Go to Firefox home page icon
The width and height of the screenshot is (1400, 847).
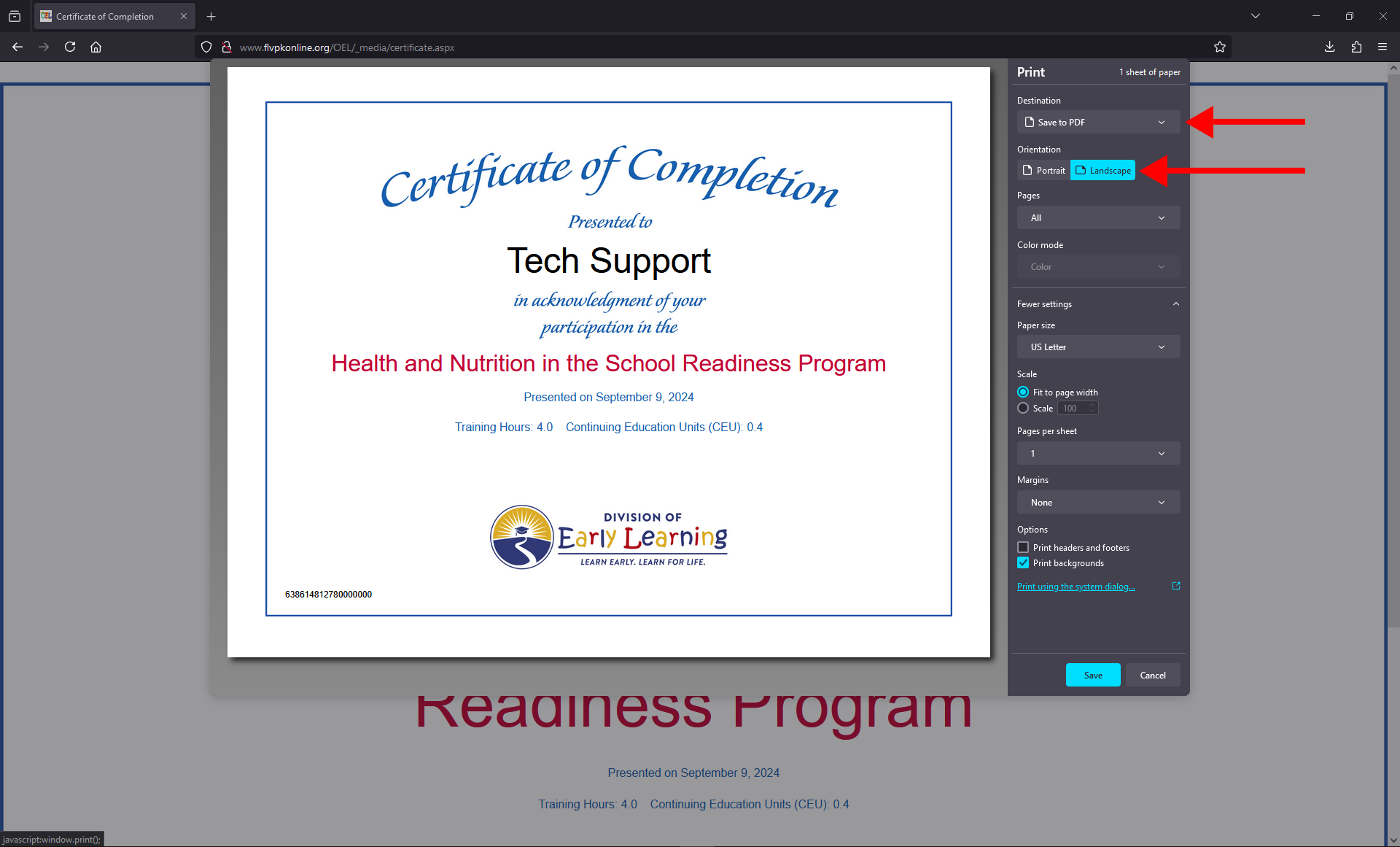96,47
